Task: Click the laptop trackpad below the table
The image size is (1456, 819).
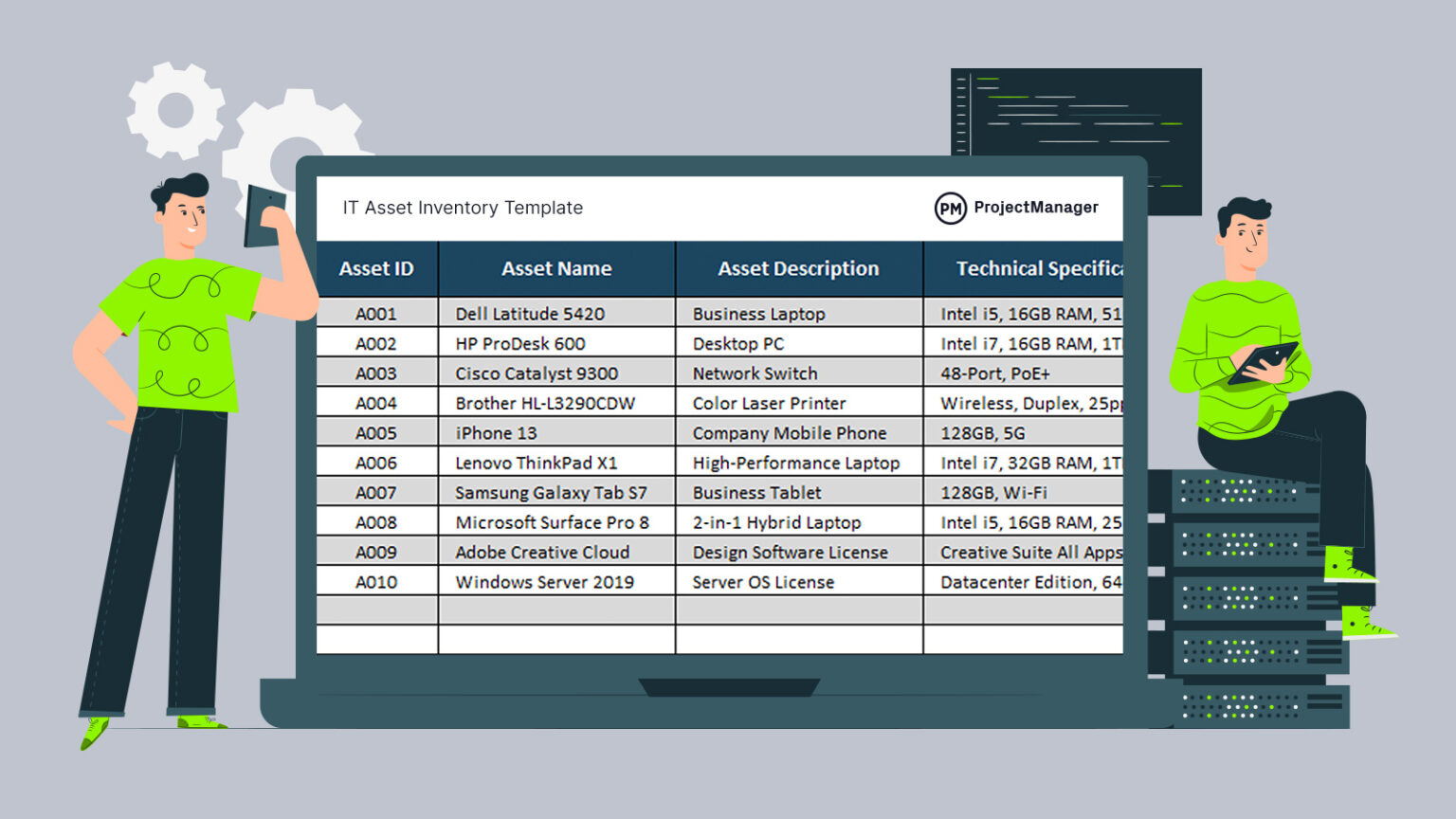Action: pos(728,684)
